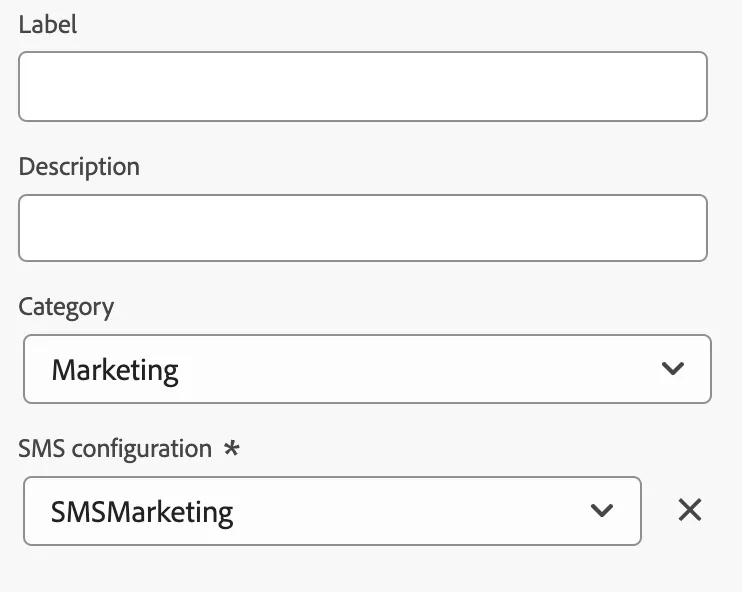
Task: Click the right end of Description input
Action: [x=696, y=228]
